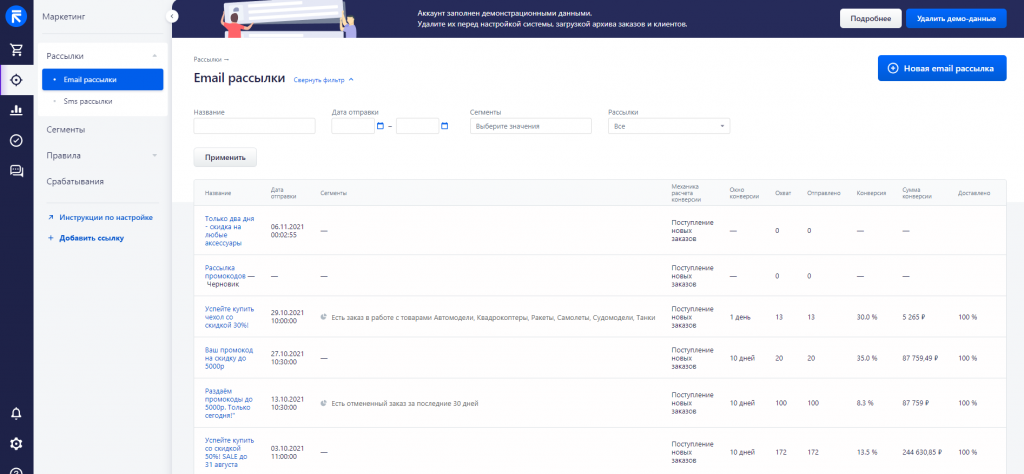
Task: Open the Сегменты menu item
Action: (66, 129)
